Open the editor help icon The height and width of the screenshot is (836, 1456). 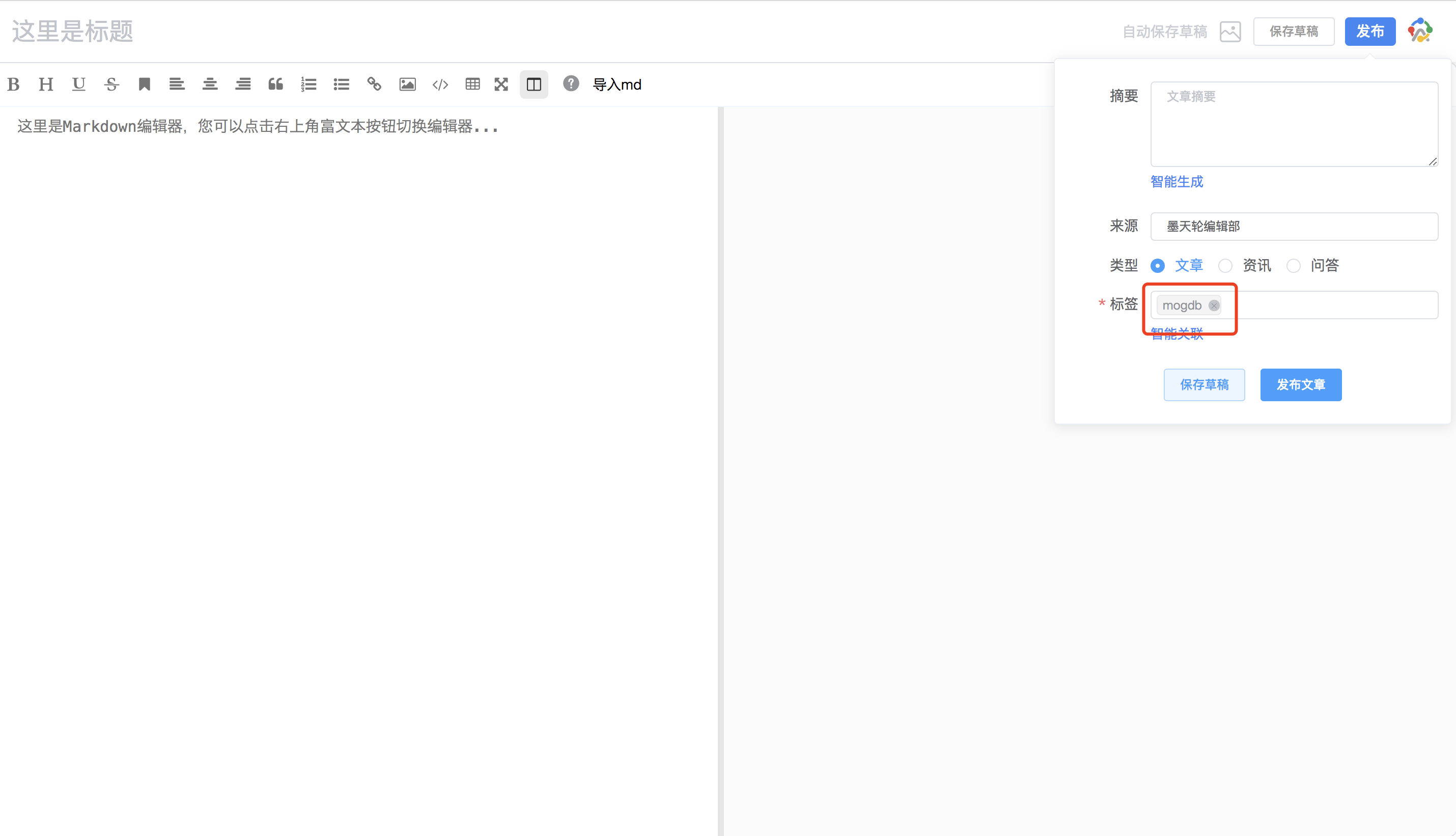(x=571, y=83)
